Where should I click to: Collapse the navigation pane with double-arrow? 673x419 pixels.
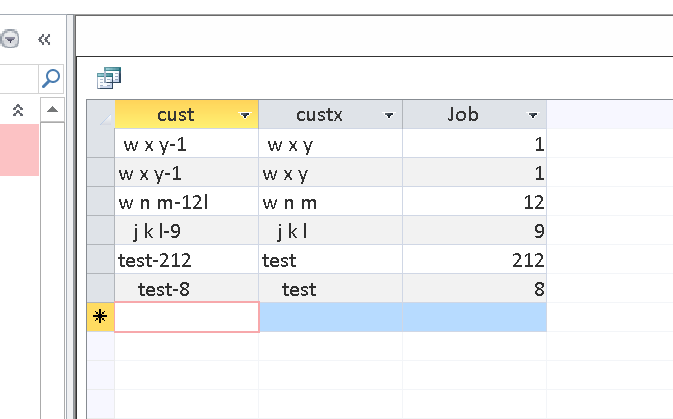44,39
